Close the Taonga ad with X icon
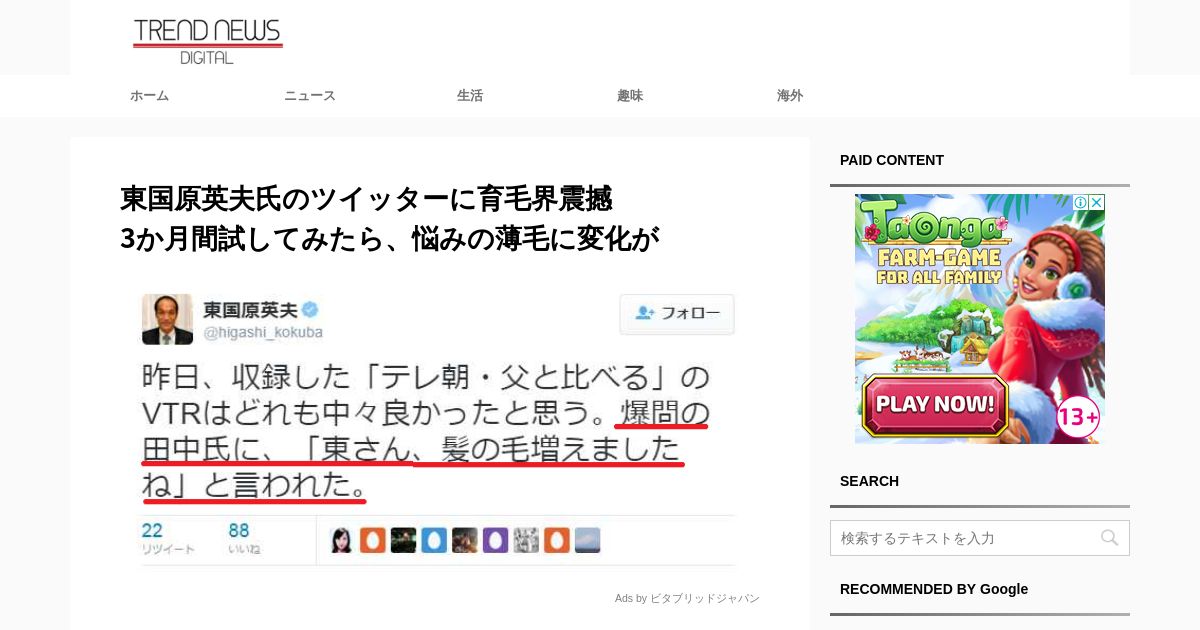The width and height of the screenshot is (1200, 630). [1097, 202]
